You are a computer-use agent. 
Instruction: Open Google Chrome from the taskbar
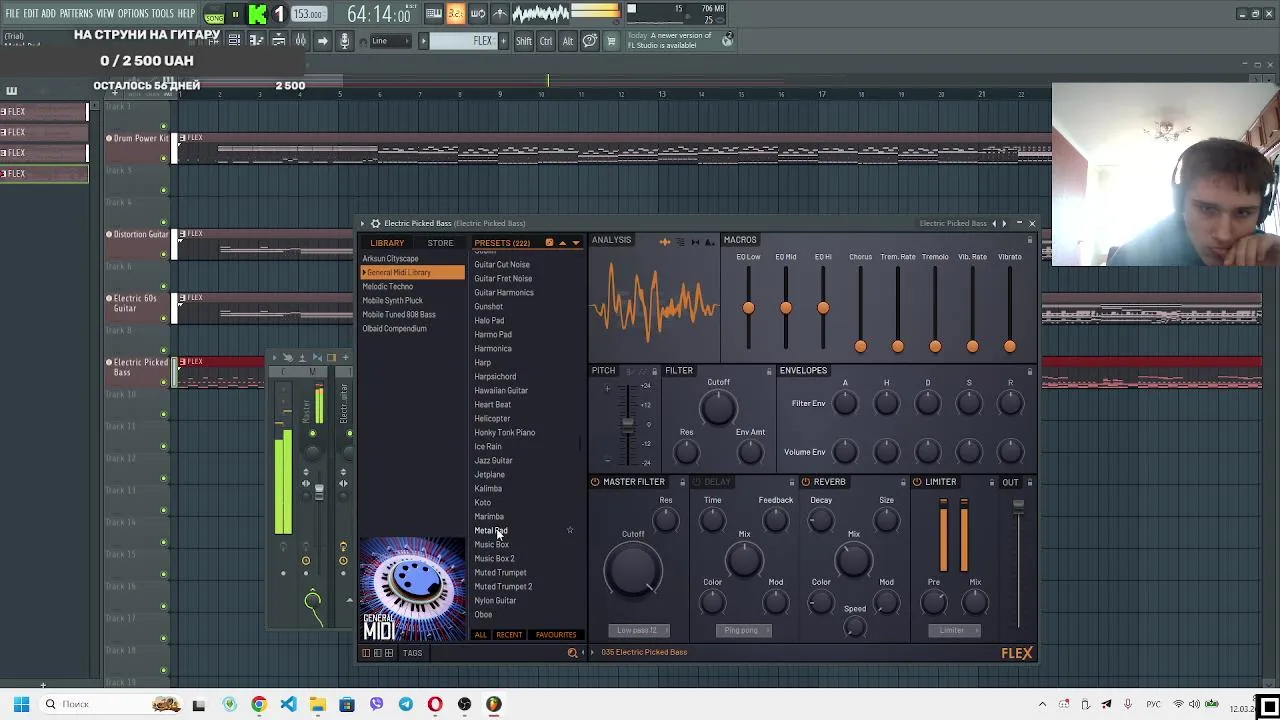(259, 704)
